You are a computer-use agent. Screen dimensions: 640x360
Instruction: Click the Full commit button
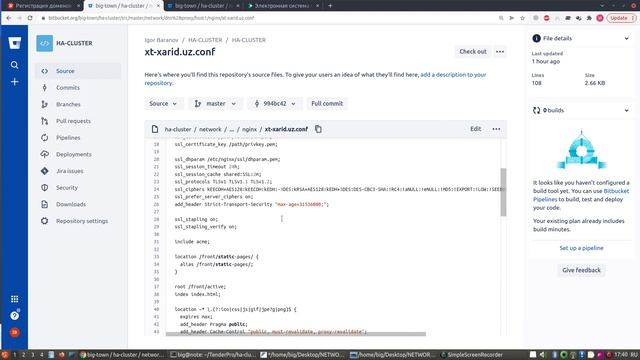pos(327,104)
